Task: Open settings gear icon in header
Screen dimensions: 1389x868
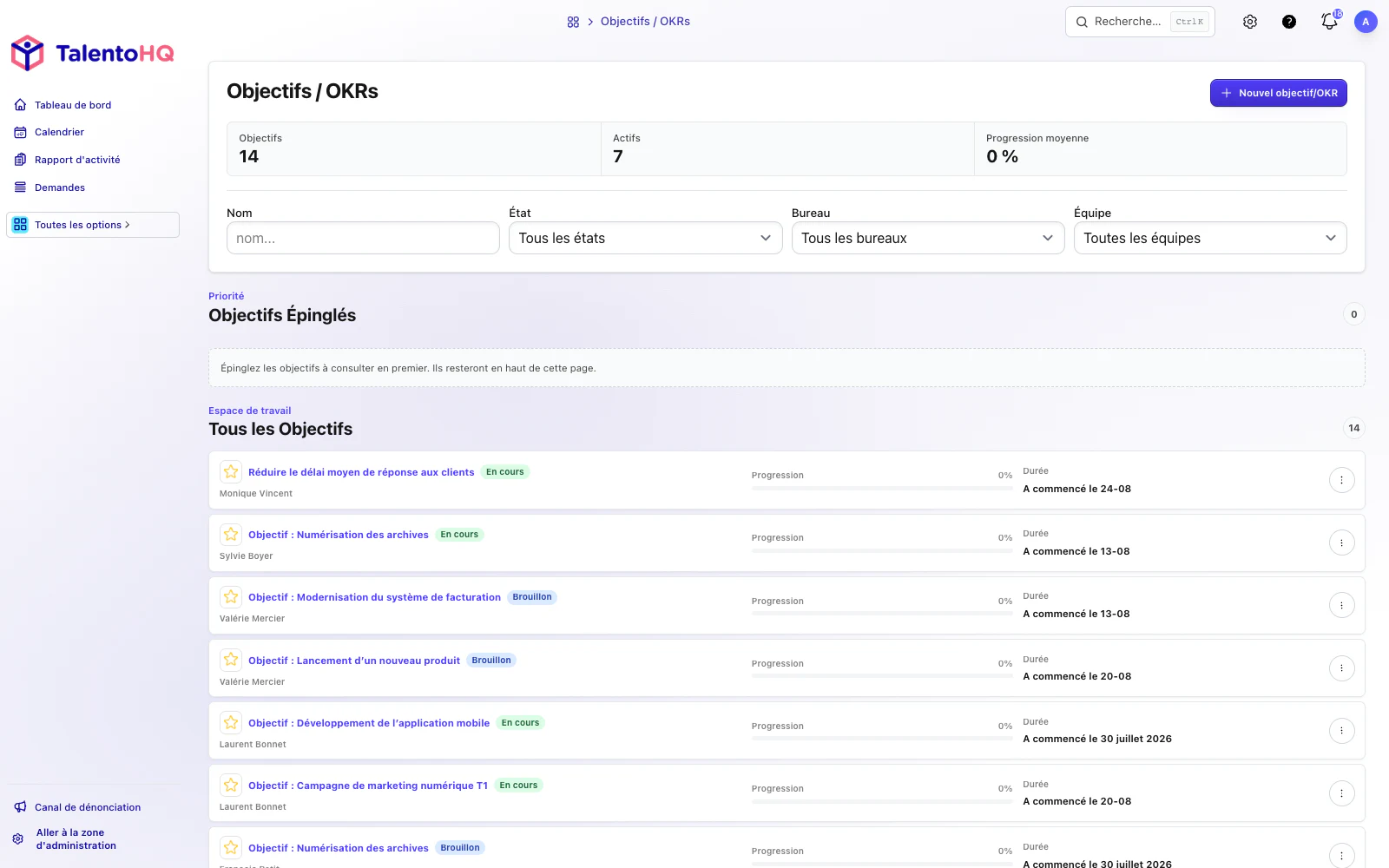Action: click(1250, 22)
